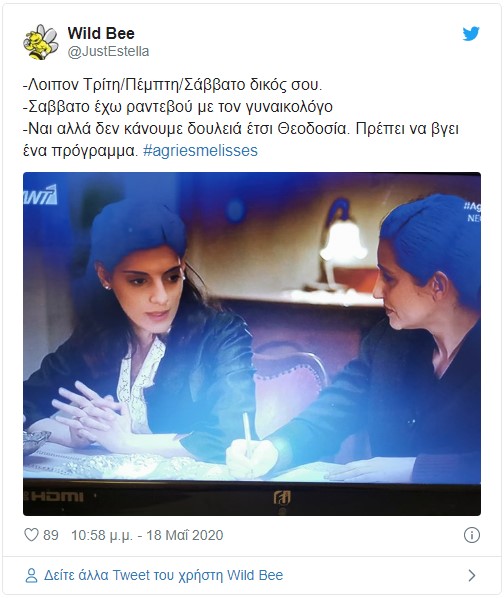Click the Wild Bee profile avatar

41,42
